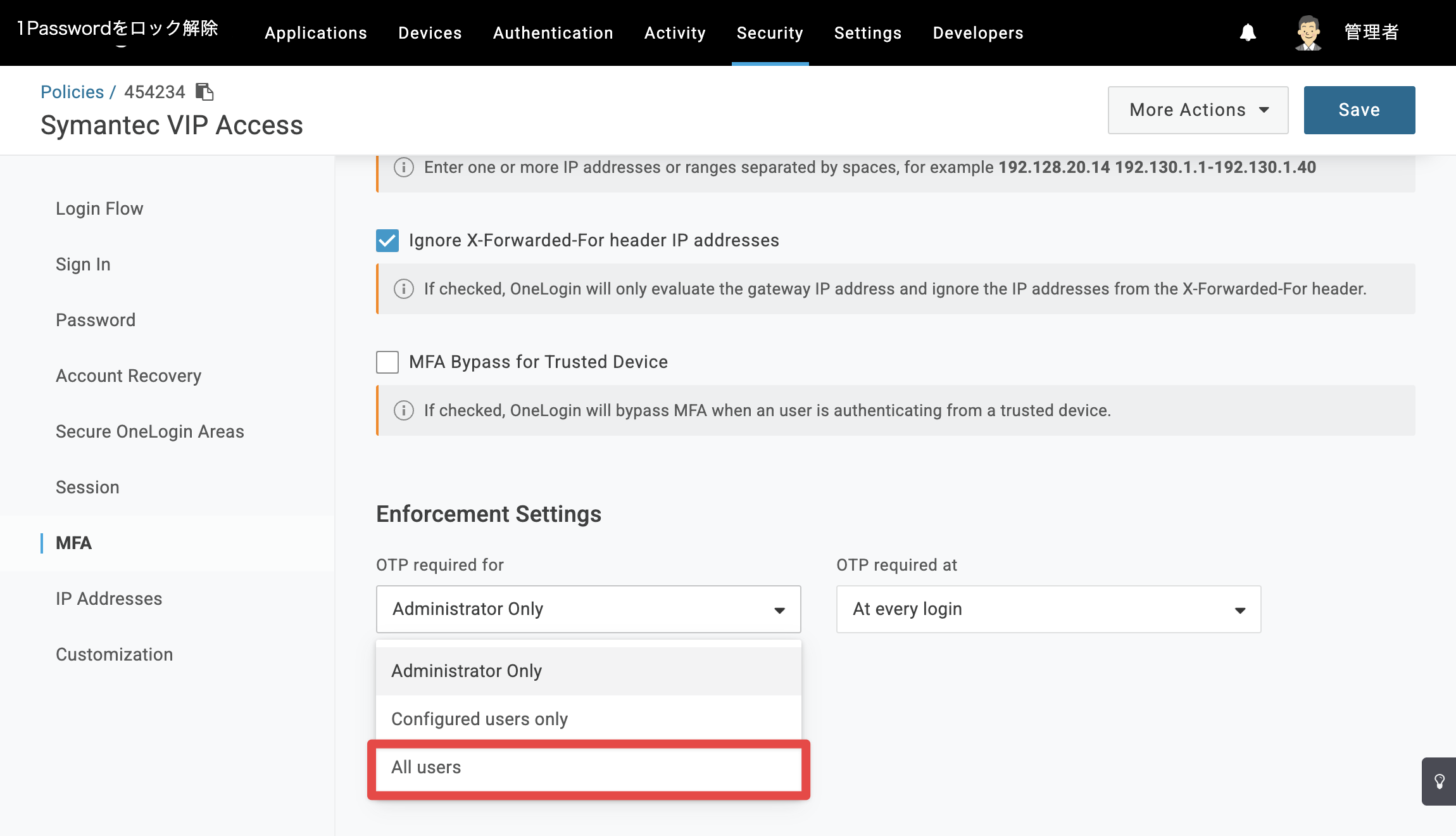
Task: Go to Session section
Action: pos(87,487)
